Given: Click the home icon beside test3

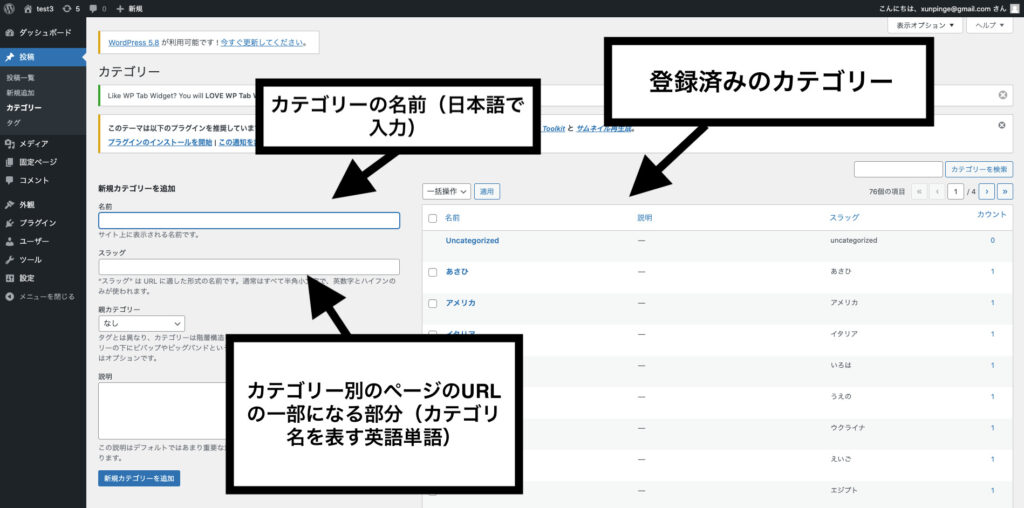Looking at the screenshot, I should (x=27, y=8).
